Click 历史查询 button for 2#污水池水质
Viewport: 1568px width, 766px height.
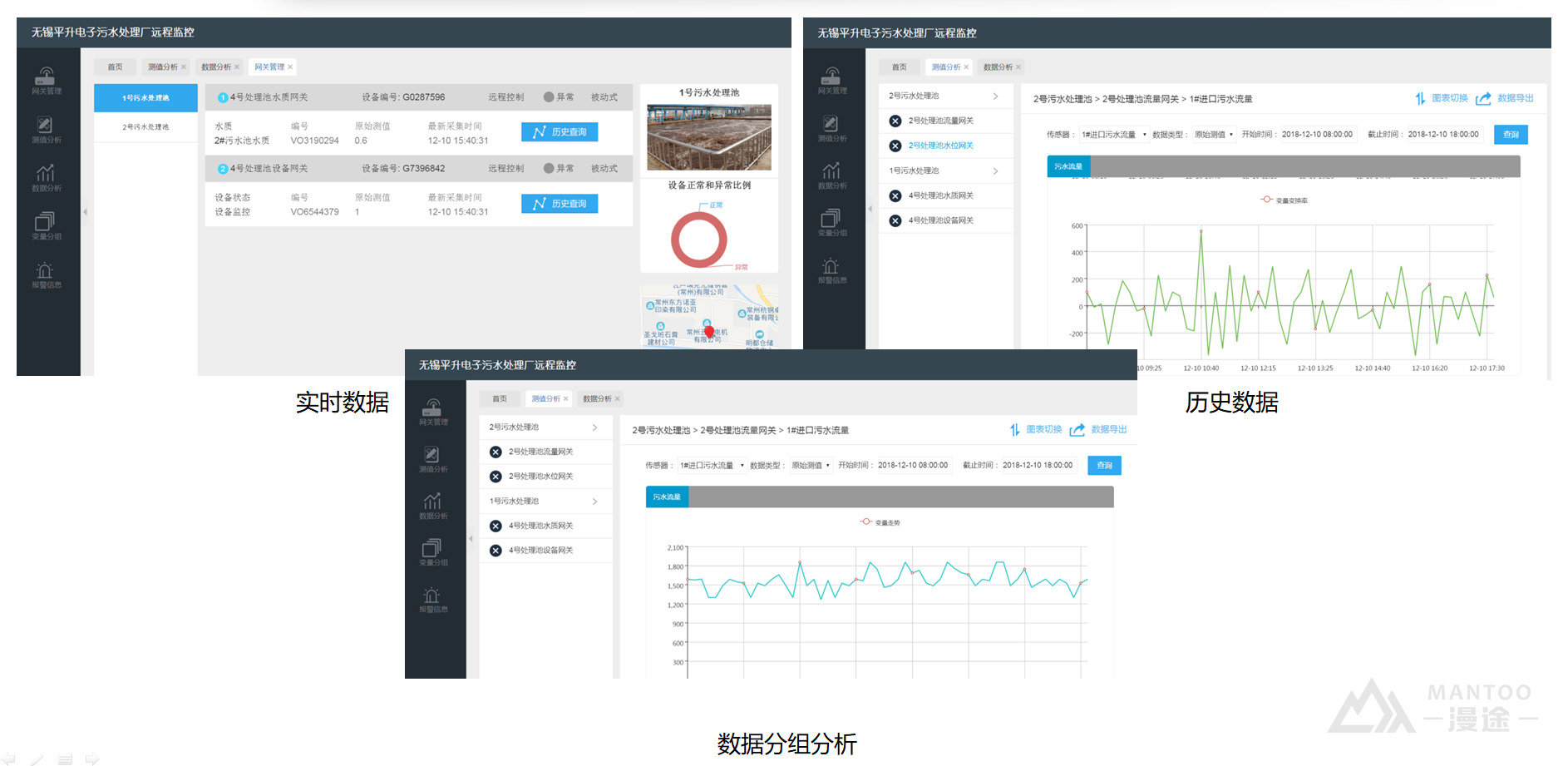click(x=560, y=132)
